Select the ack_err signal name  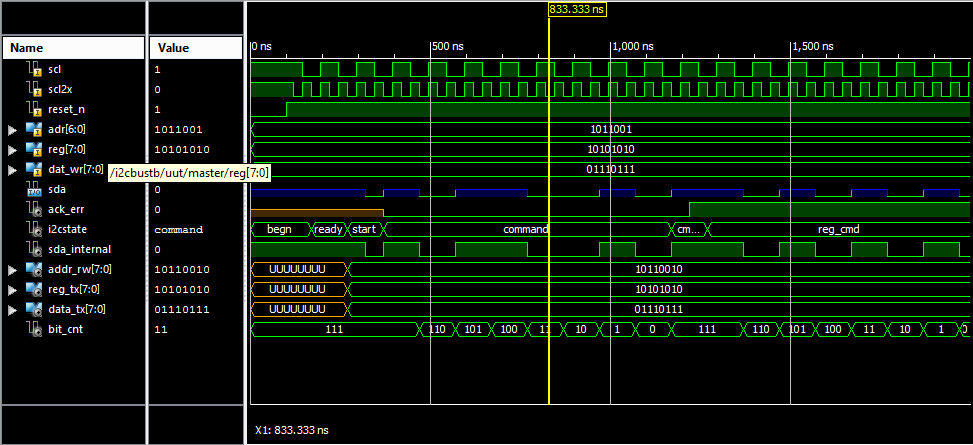click(x=65, y=209)
